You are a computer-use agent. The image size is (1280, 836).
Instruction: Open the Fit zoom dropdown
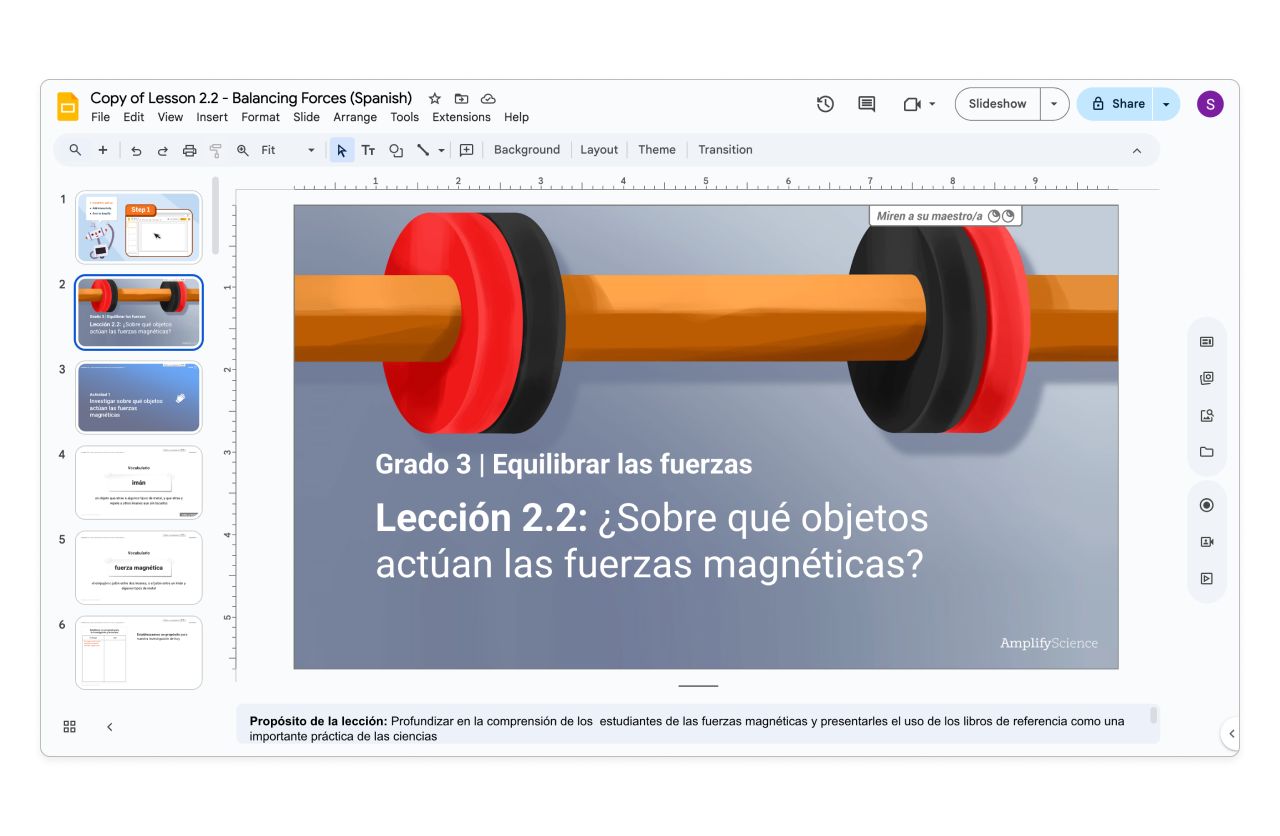pos(311,149)
